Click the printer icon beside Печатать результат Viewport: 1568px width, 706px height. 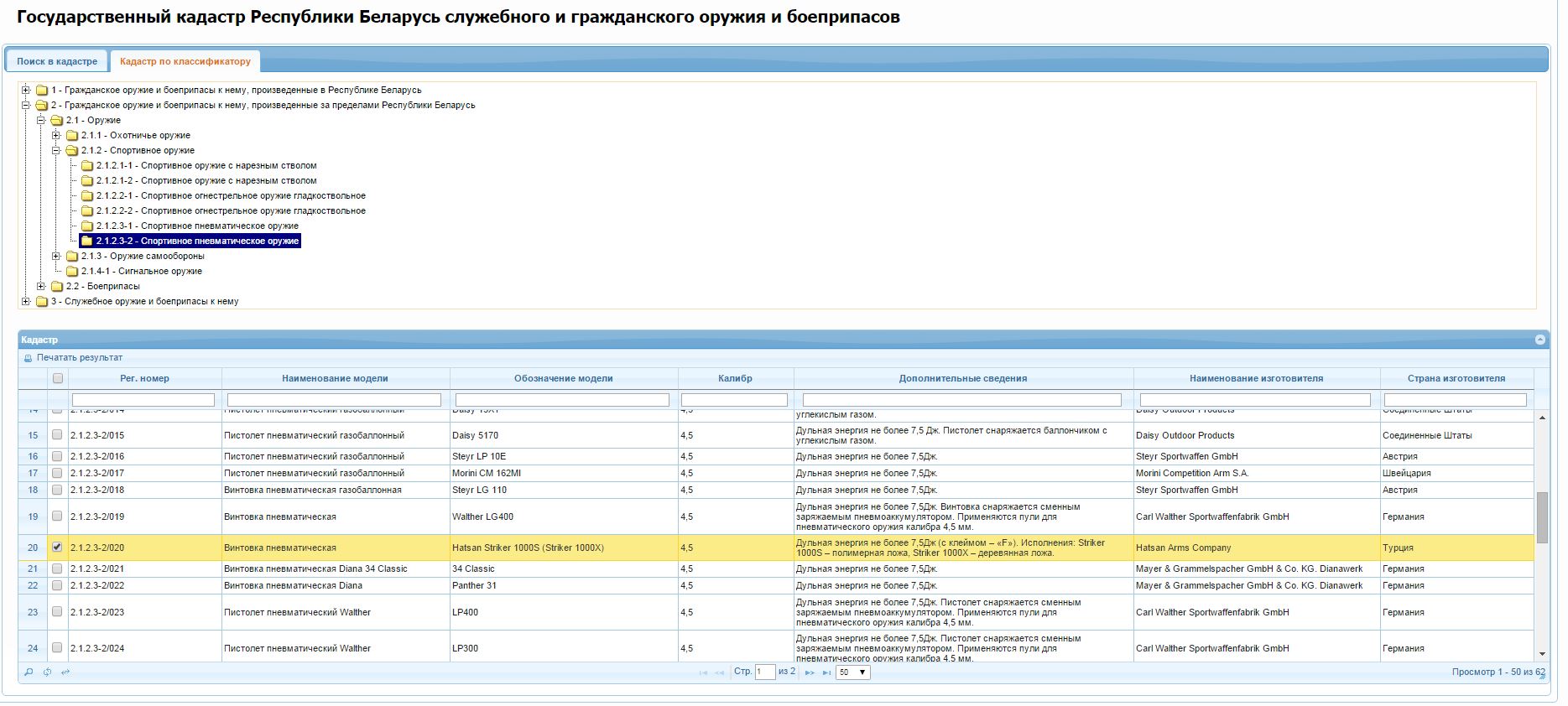pos(29,358)
